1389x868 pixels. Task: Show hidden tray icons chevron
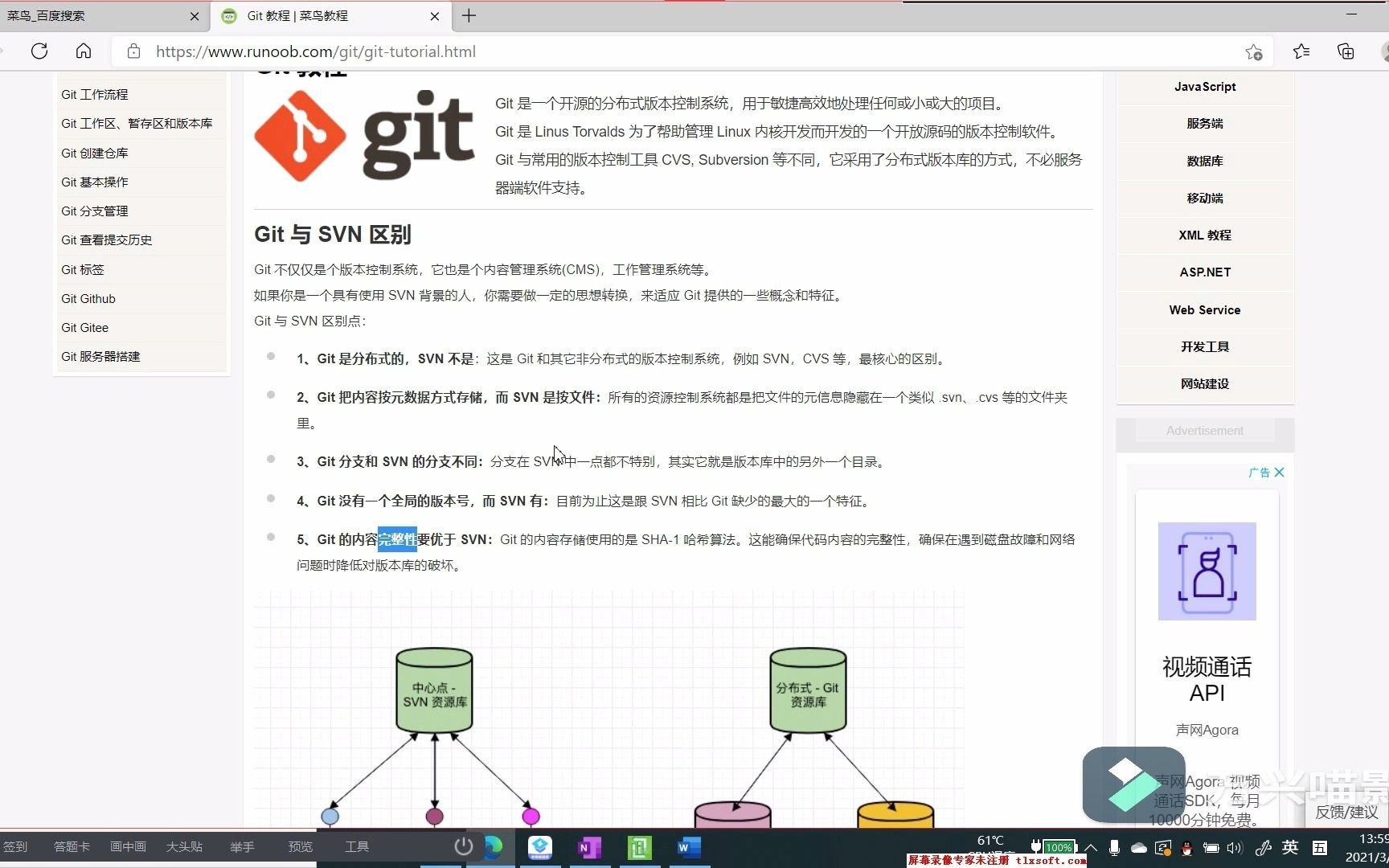coord(1091,847)
